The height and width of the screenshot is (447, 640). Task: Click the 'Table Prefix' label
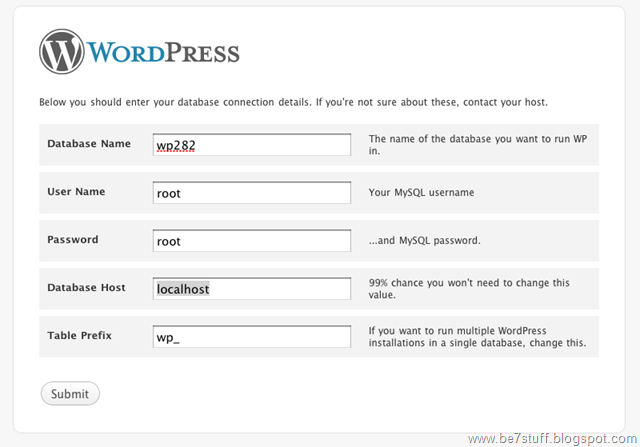pos(80,336)
